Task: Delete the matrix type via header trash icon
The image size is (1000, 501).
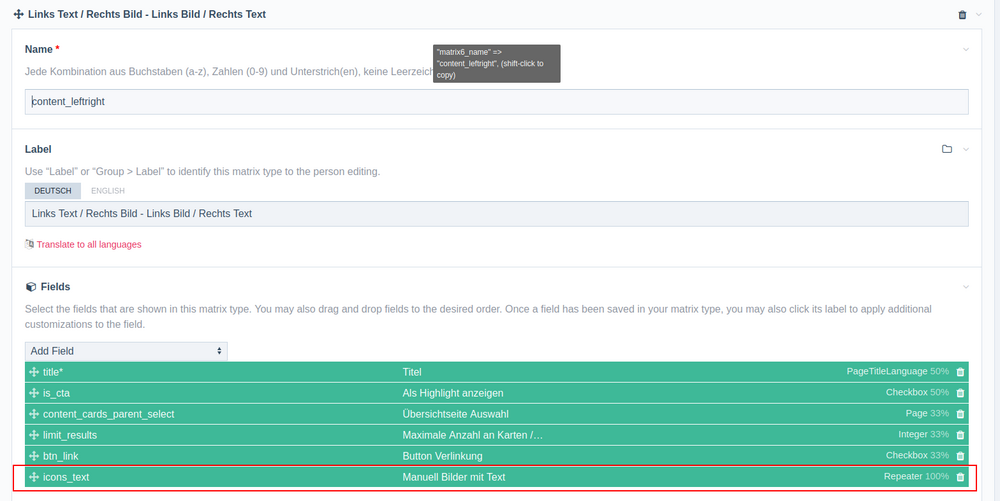Action: 962,15
